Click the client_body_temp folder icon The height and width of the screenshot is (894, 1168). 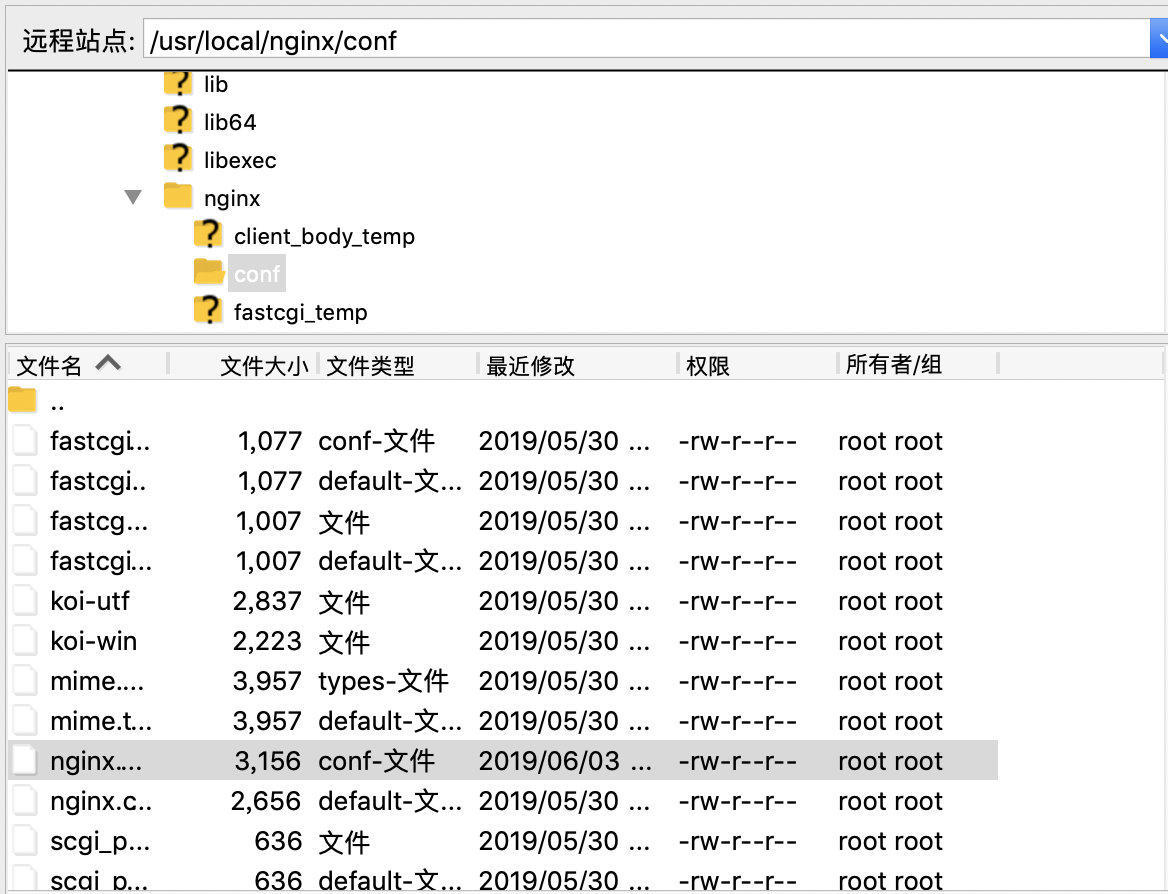(208, 234)
